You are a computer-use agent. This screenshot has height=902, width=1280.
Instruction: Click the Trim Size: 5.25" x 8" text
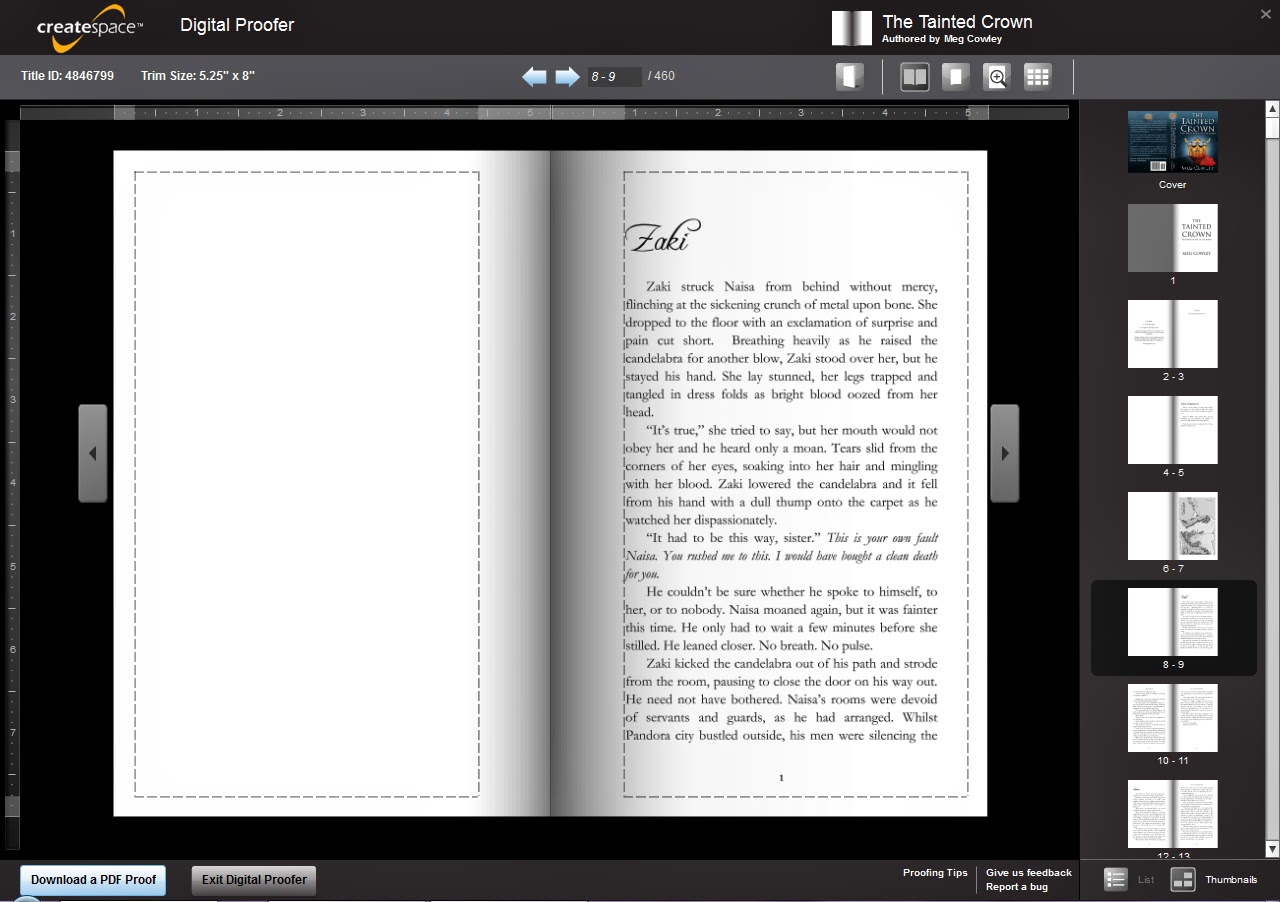pos(198,76)
